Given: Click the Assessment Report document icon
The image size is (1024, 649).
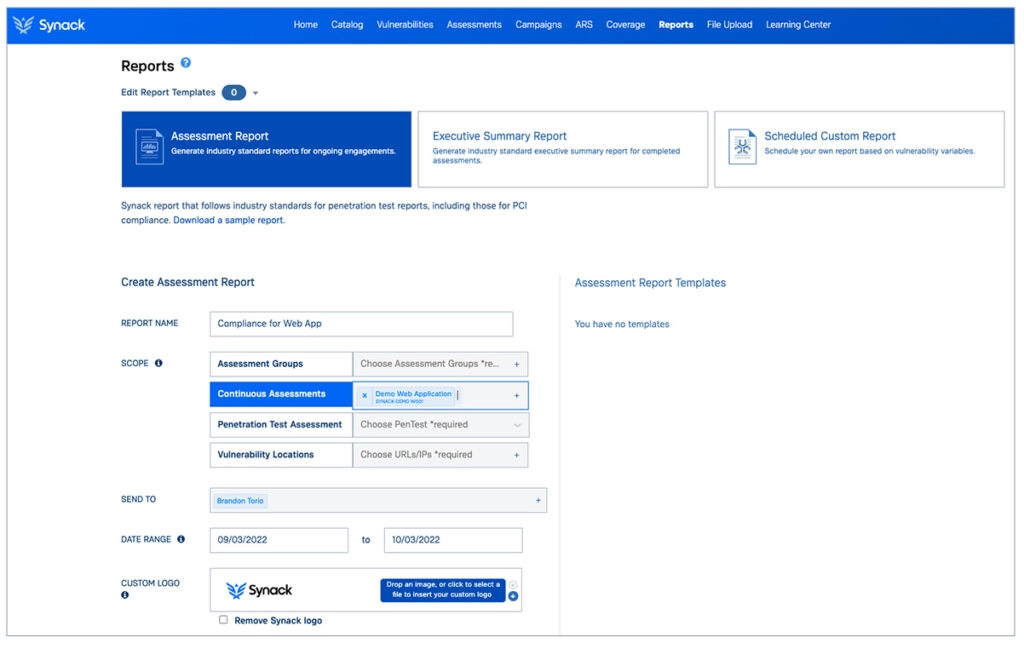Looking at the screenshot, I should pos(149,147).
